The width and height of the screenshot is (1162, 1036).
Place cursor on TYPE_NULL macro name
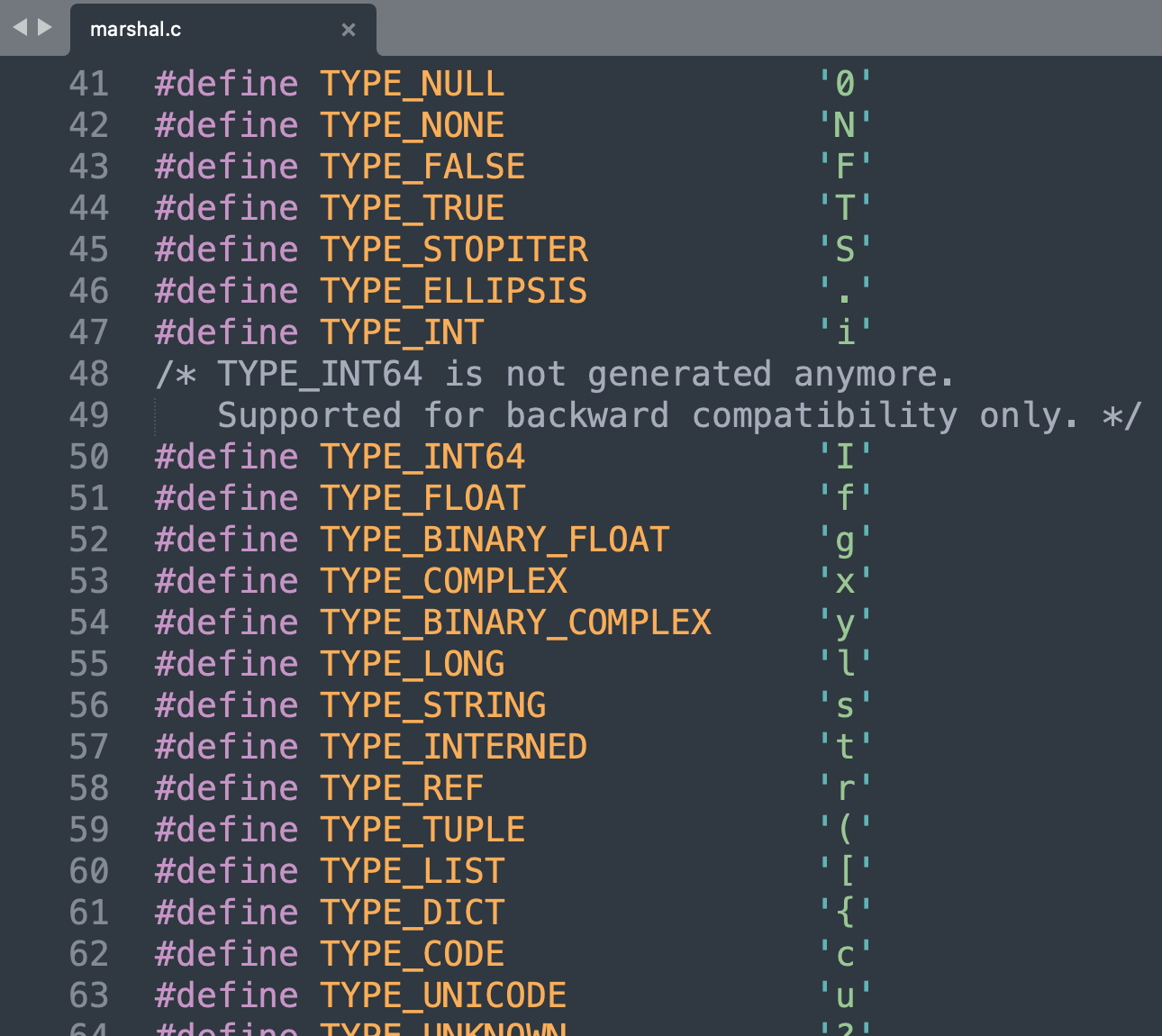tap(412, 84)
